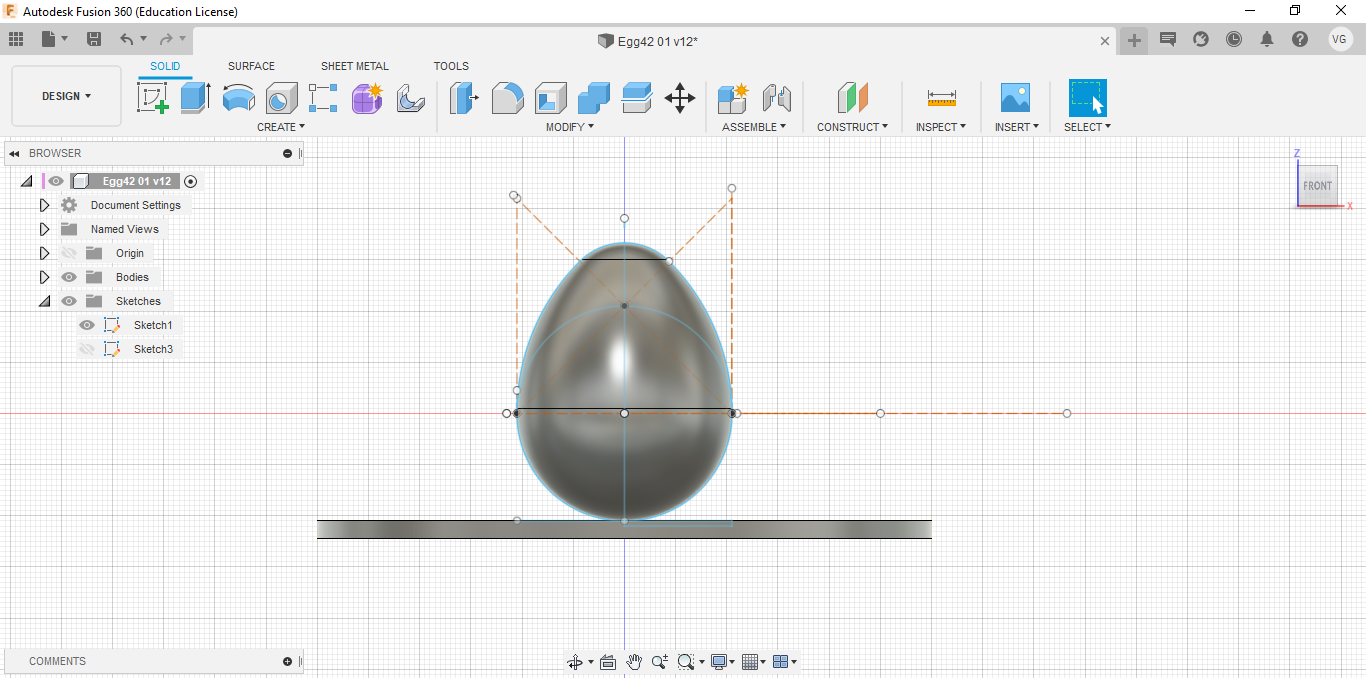
Task: Open the MODIFY dropdown menu
Action: pos(569,126)
